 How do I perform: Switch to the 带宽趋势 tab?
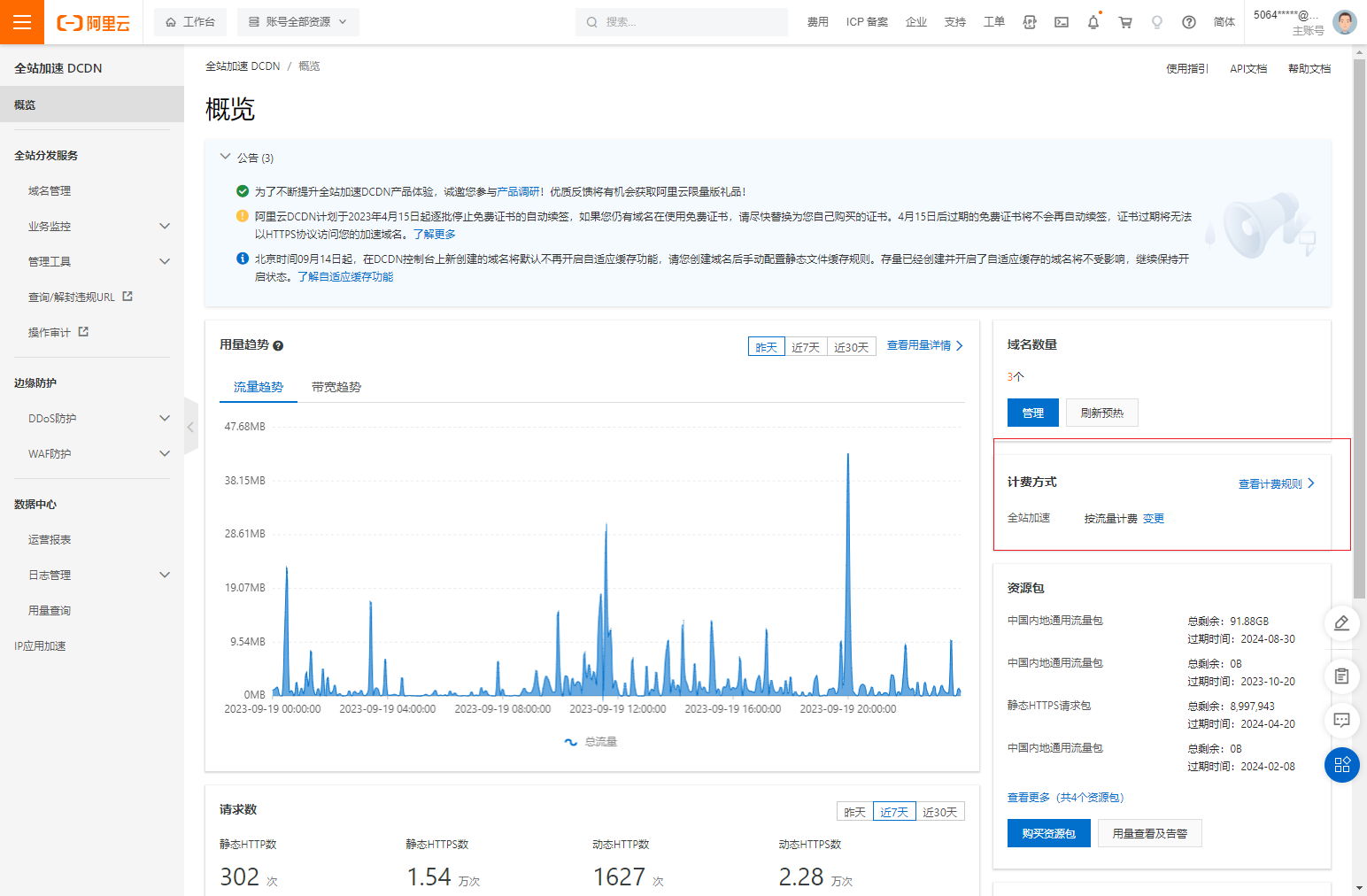[336, 387]
